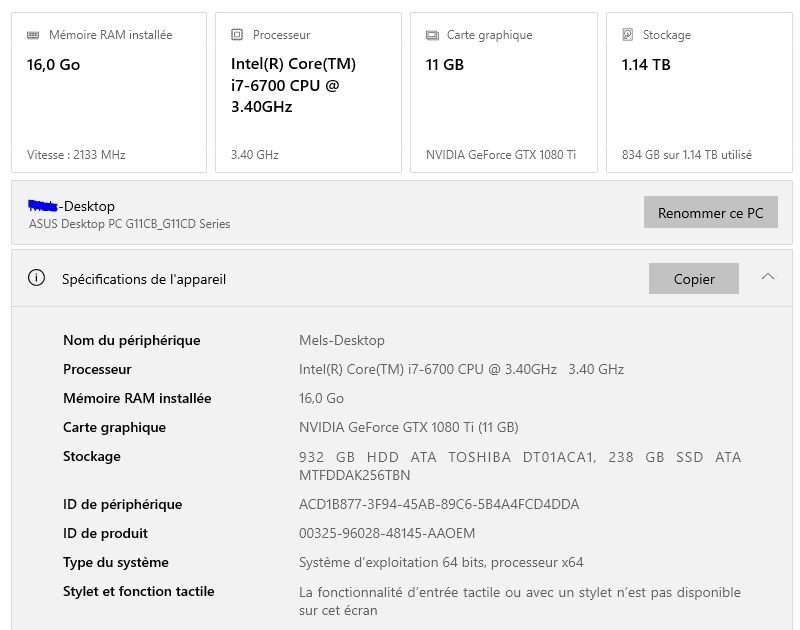Click the 11 GB graphics memory value
The image size is (800, 630).
(x=444, y=65)
